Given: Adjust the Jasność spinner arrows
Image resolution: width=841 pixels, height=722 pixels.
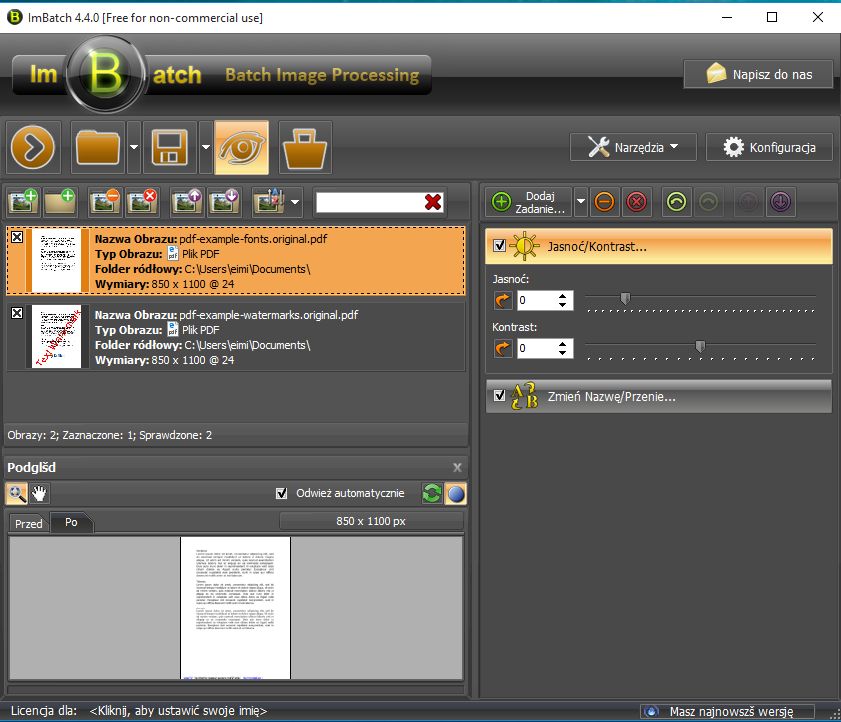Looking at the screenshot, I should click(562, 300).
